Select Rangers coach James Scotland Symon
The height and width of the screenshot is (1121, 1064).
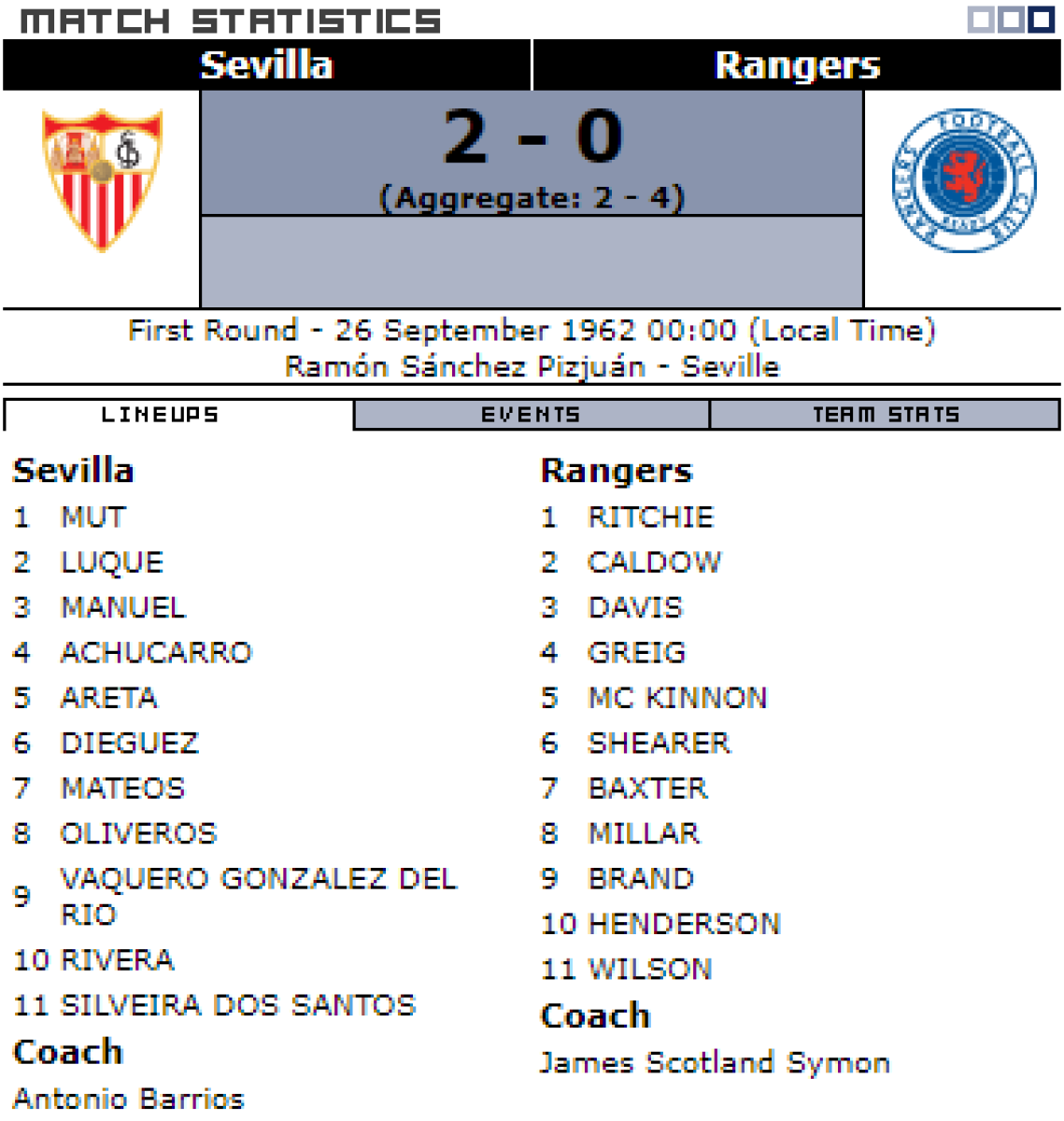click(715, 1063)
